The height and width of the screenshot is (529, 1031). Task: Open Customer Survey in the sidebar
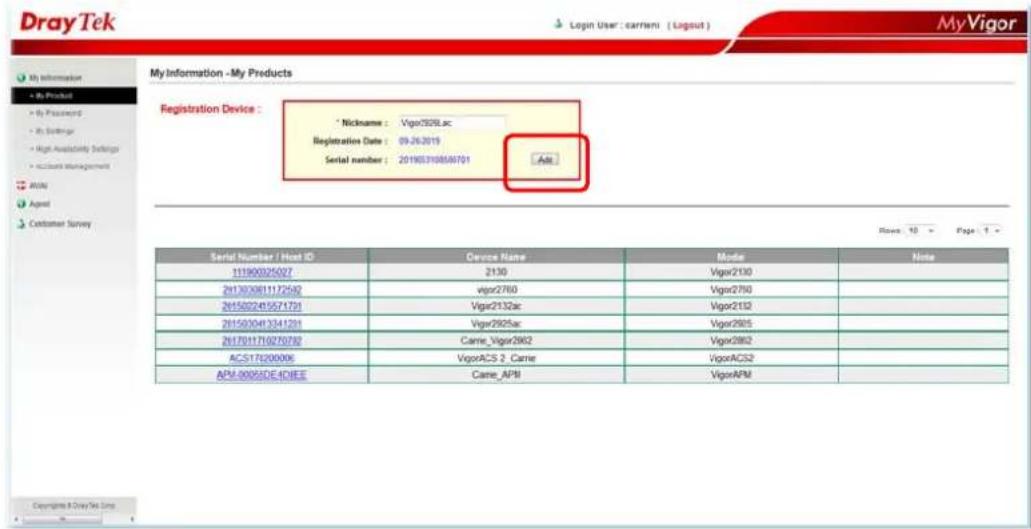click(60, 223)
